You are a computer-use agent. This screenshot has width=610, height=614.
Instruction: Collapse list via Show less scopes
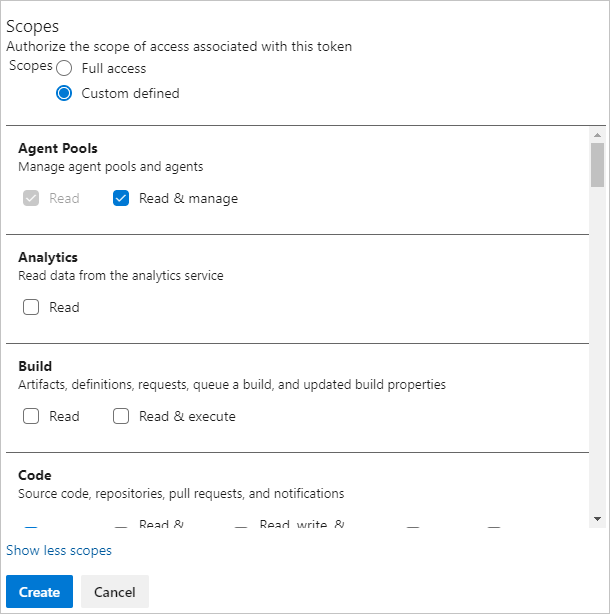[x=59, y=550]
